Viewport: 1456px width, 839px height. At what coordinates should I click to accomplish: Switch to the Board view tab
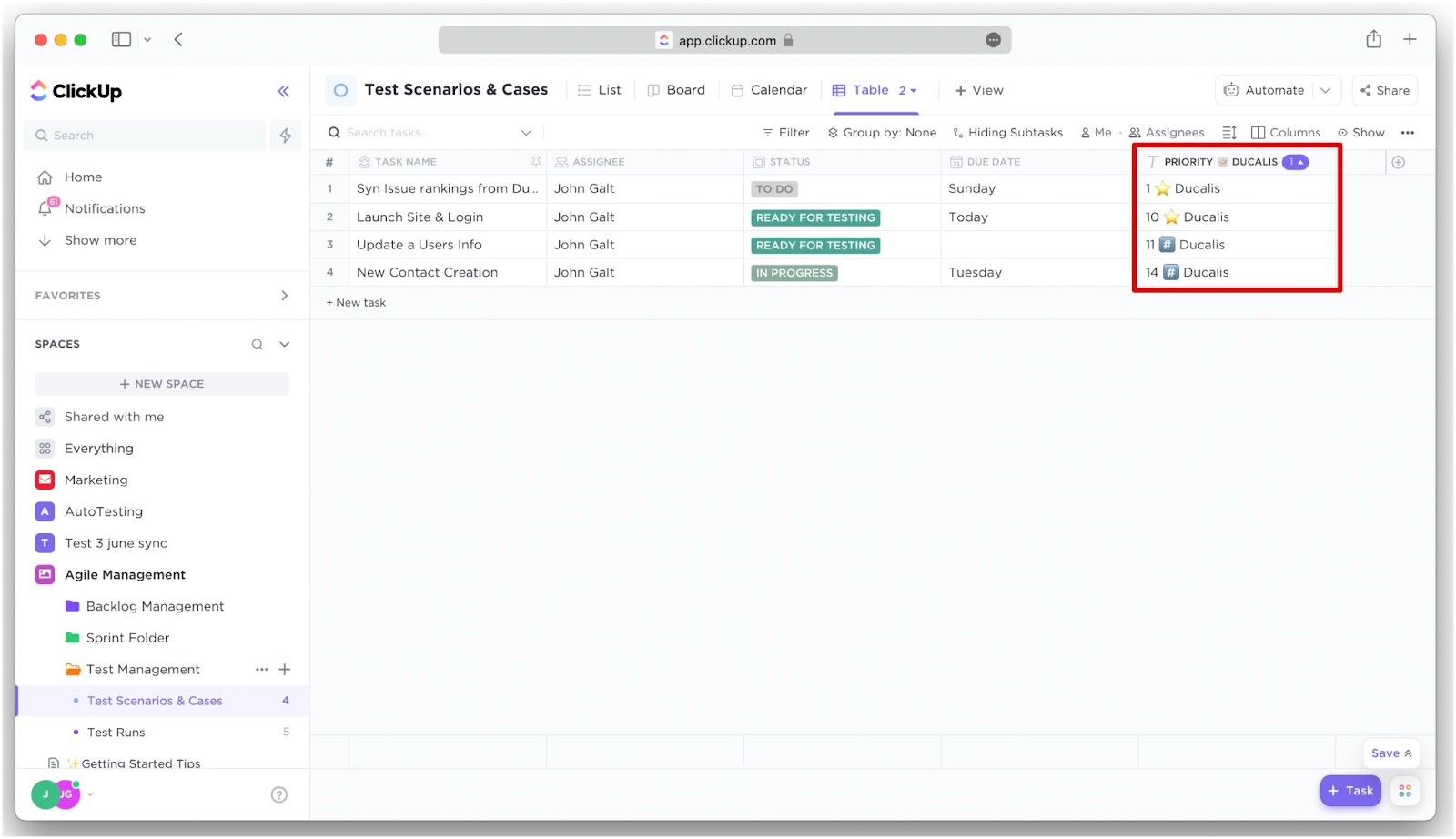coord(676,90)
